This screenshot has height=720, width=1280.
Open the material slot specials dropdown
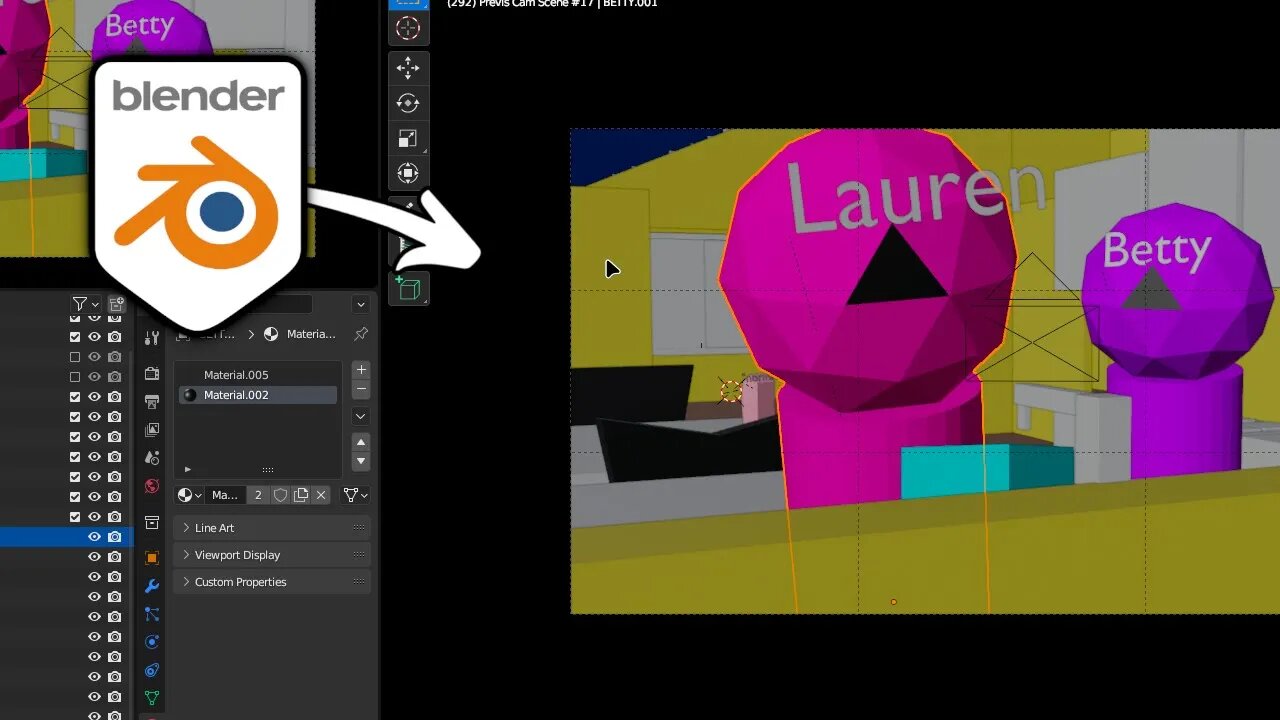[362, 416]
